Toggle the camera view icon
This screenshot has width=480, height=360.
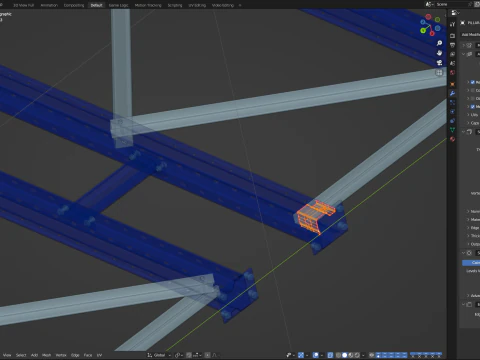[439, 62]
